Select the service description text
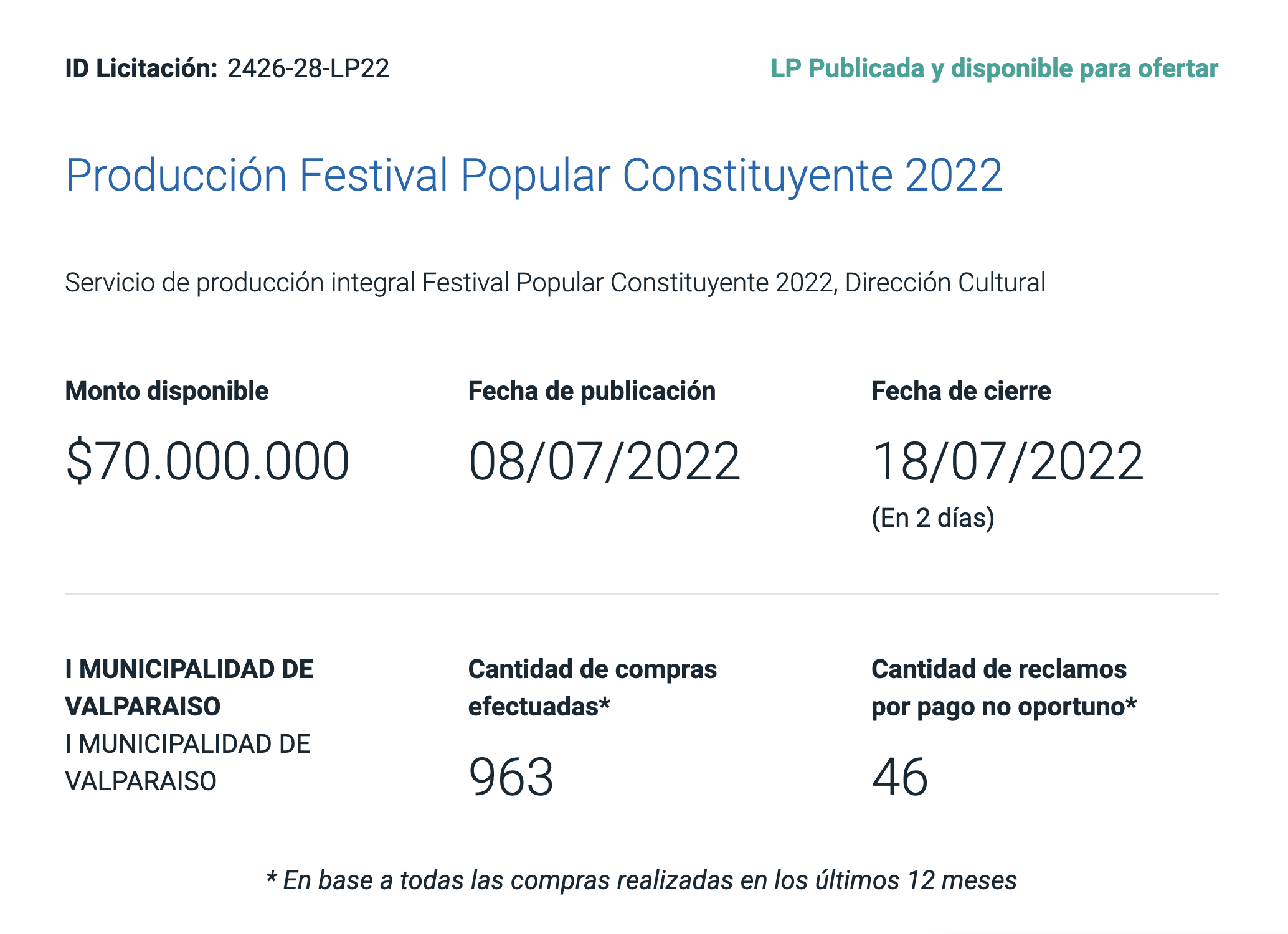 click(x=555, y=283)
